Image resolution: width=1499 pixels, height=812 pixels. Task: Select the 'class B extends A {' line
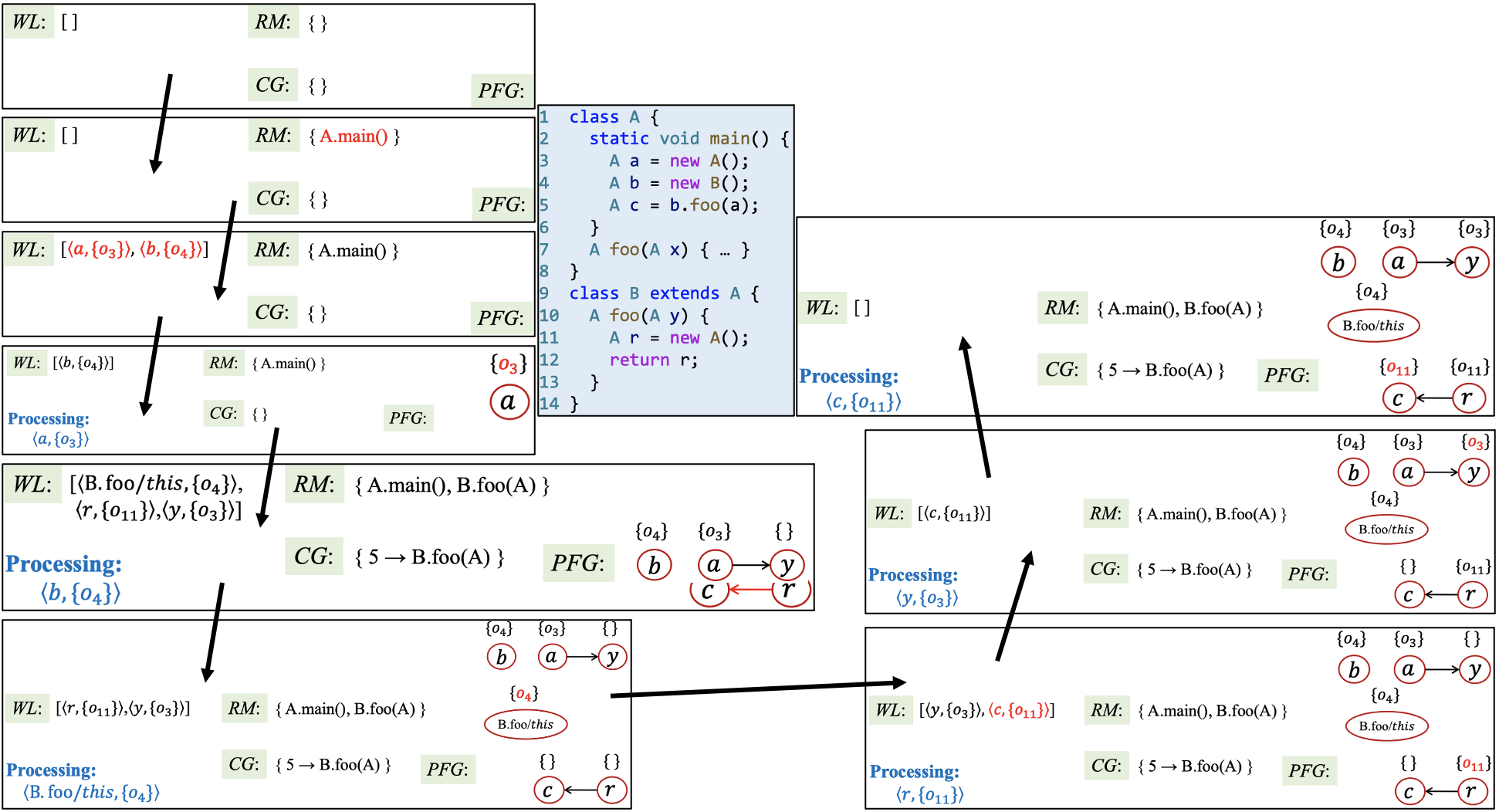[664, 294]
